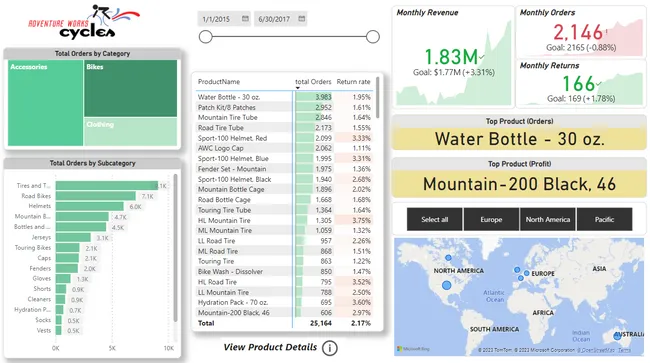Select the Accessories block in the treemap
Viewport: 650px width, 363px height.
click(x=46, y=103)
